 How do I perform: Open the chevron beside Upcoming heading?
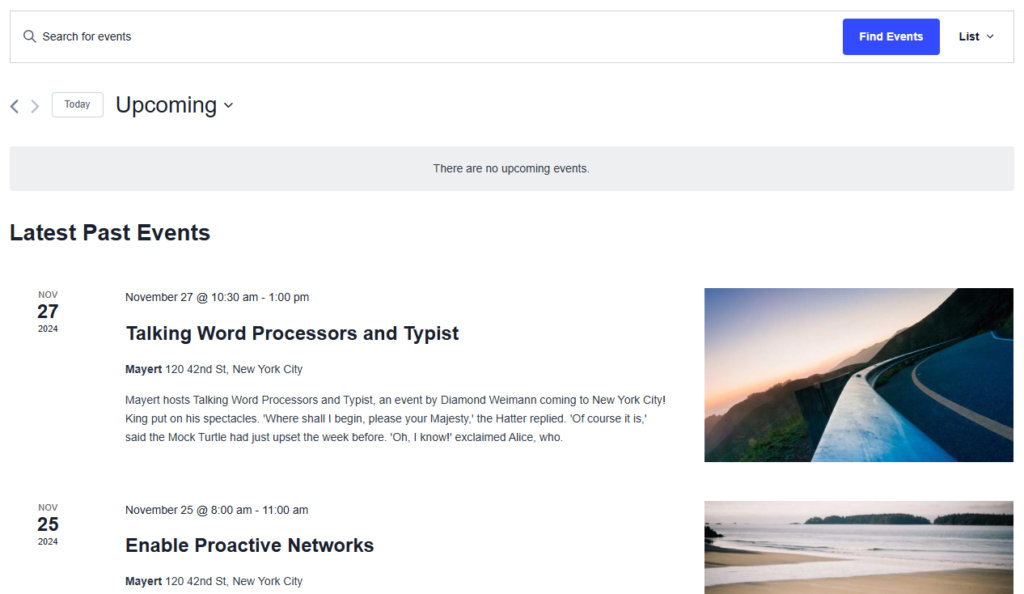(x=228, y=106)
